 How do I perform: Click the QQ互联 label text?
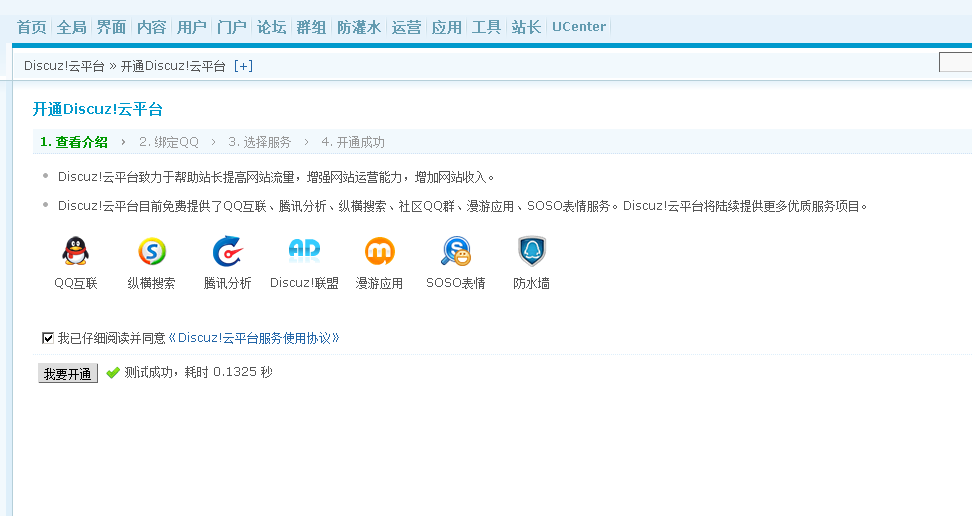(76, 283)
